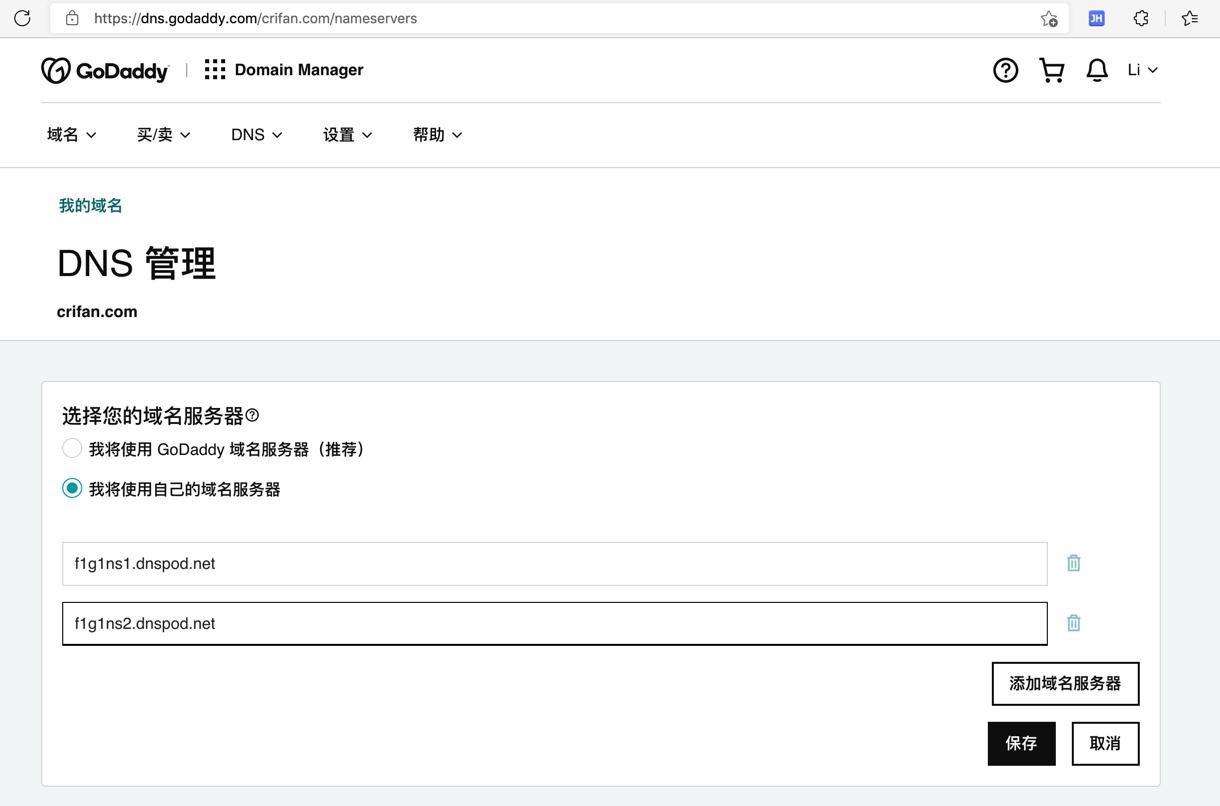Open notifications bell icon
The width and height of the screenshot is (1220, 806).
click(1097, 70)
